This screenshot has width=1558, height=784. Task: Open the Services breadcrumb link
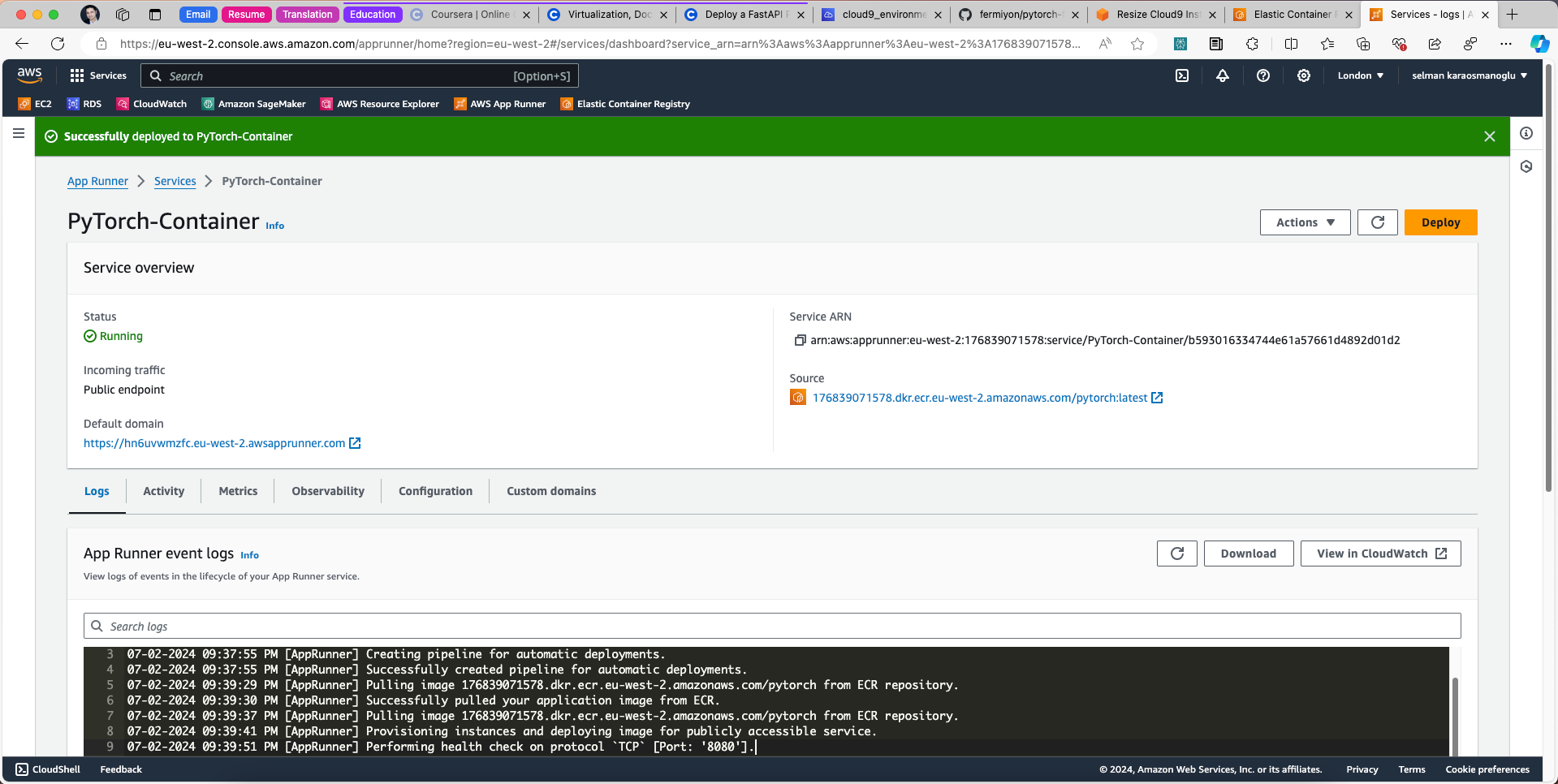pyautogui.click(x=175, y=181)
